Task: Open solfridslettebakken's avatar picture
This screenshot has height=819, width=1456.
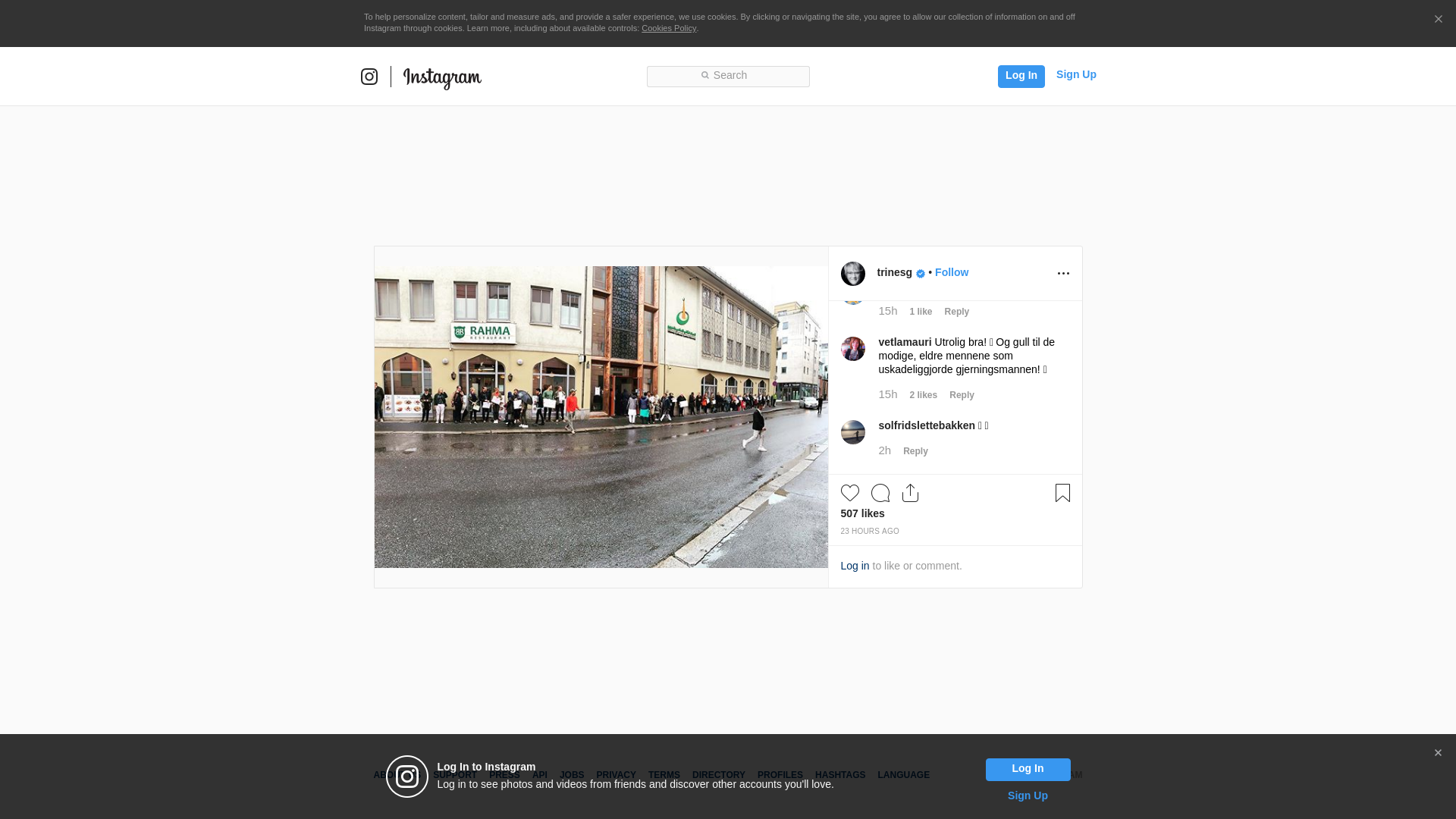Action: tap(852, 432)
